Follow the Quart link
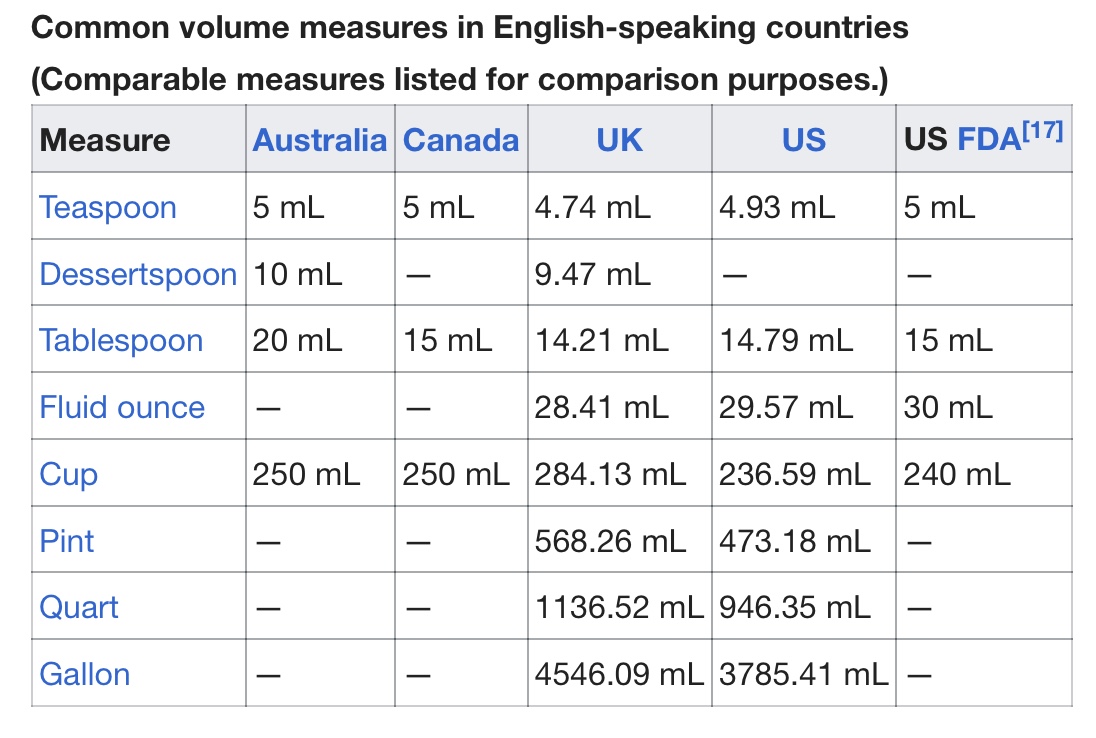 tap(79, 607)
